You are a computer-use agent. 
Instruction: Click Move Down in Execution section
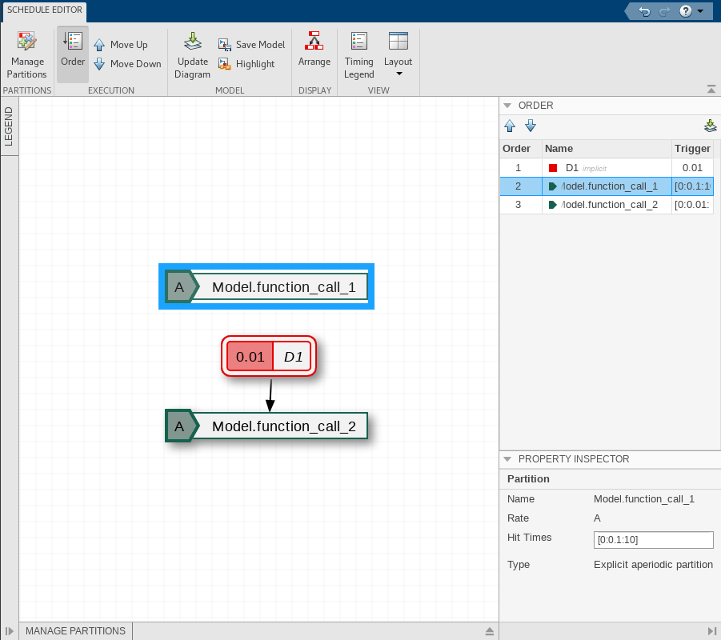point(127,64)
